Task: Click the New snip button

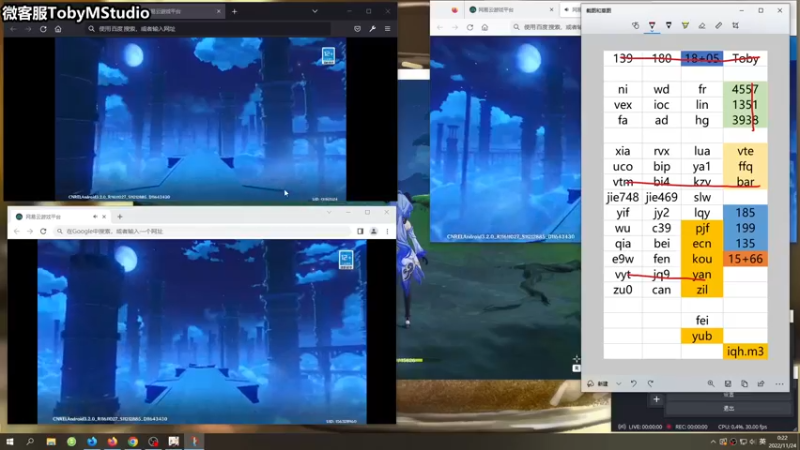Action: point(598,384)
